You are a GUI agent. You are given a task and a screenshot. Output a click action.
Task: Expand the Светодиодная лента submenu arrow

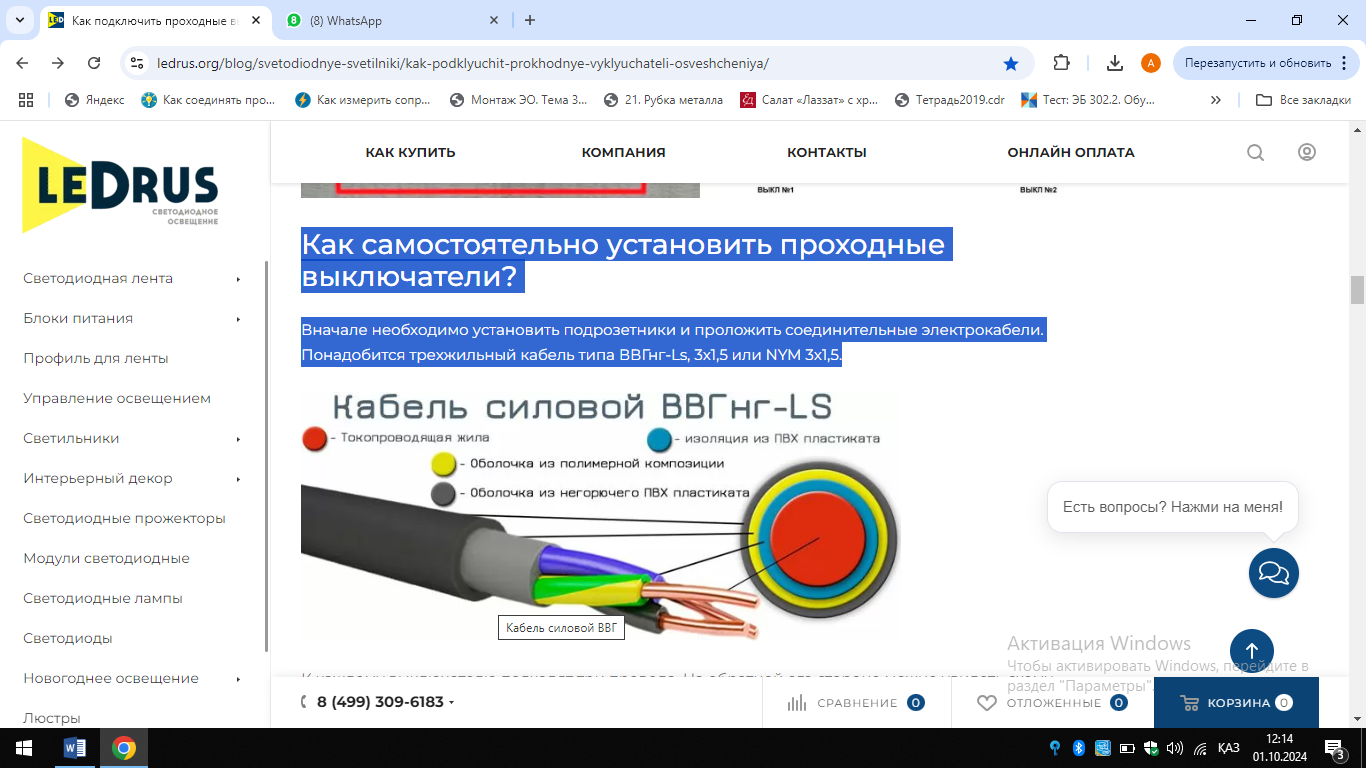point(238,279)
